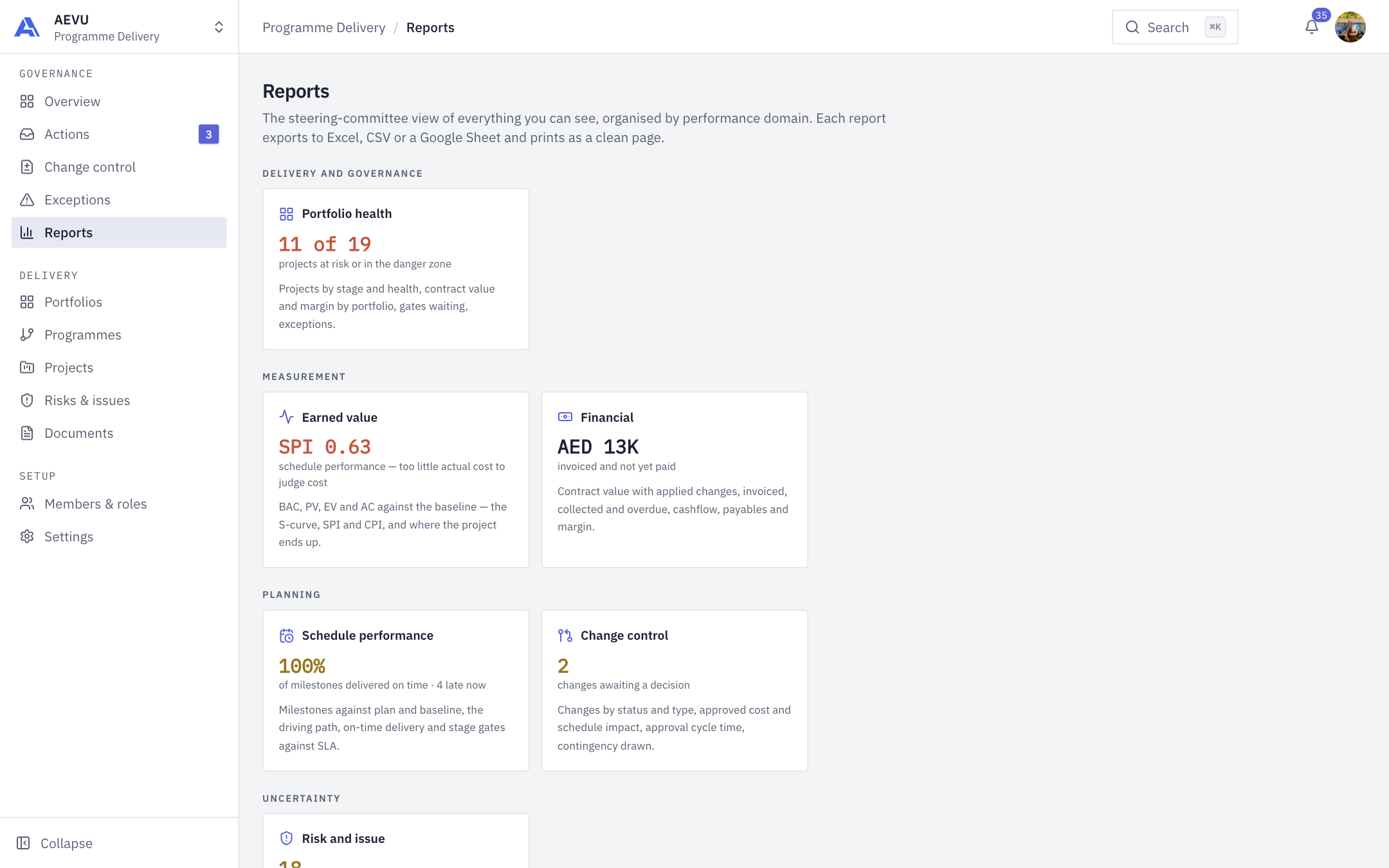The height and width of the screenshot is (868, 1389).
Task: Click the Risks & issues shield icon
Action: pyautogui.click(x=27, y=401)
